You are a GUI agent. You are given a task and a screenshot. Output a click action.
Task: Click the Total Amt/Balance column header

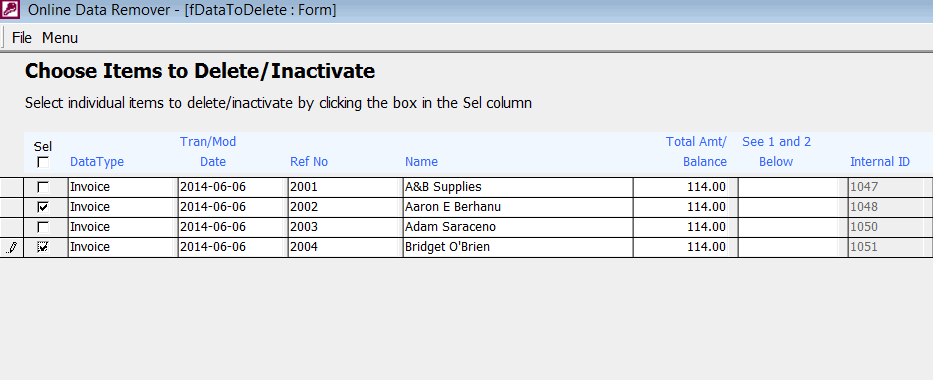pos(697,152)
